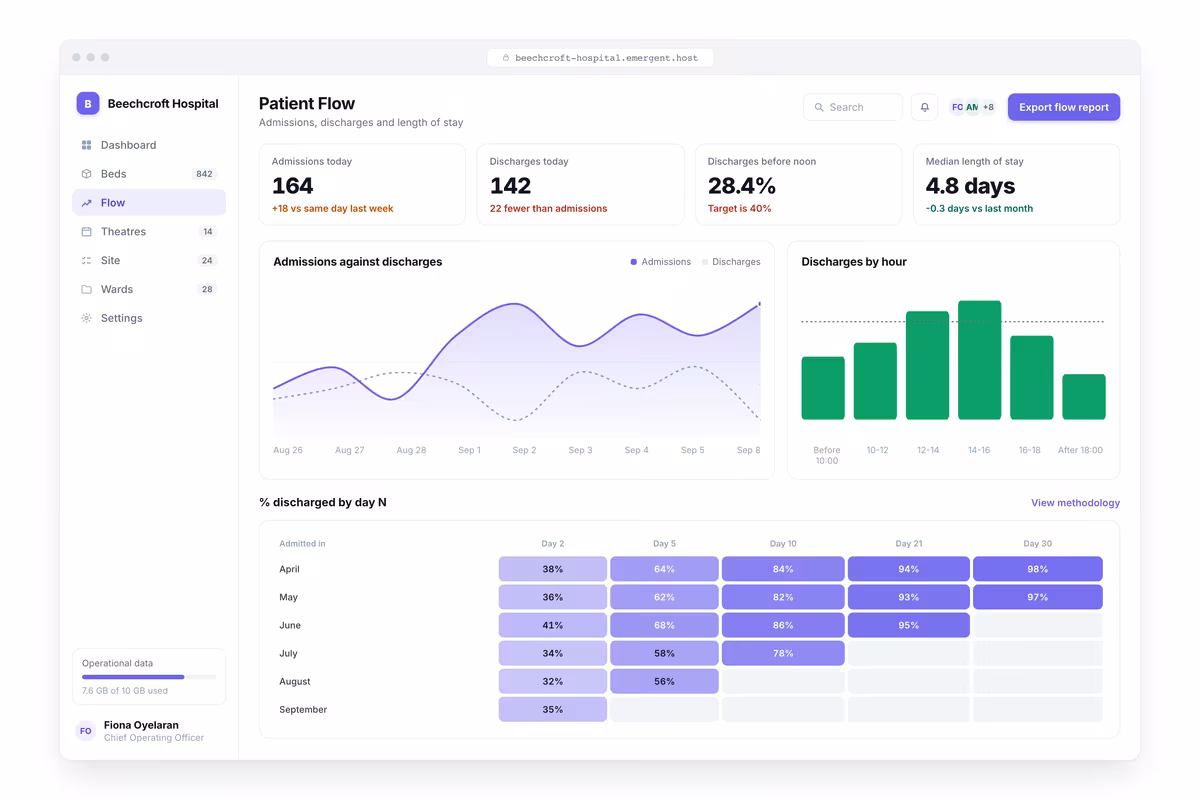Open notifications bell

pyautogui.click(x=925, y=107)
